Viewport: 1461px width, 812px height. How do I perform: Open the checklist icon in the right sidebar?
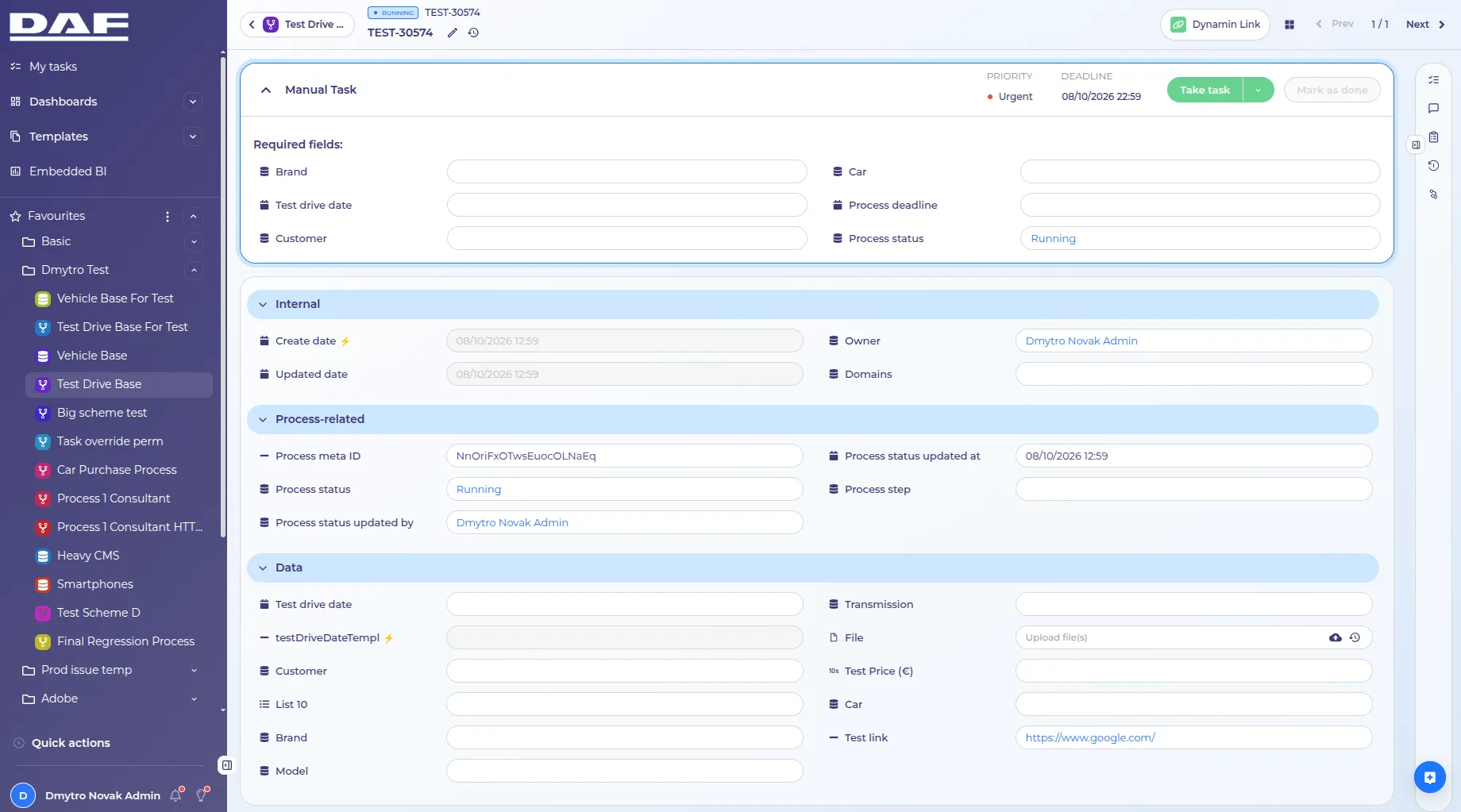(x=1433, y=79)
